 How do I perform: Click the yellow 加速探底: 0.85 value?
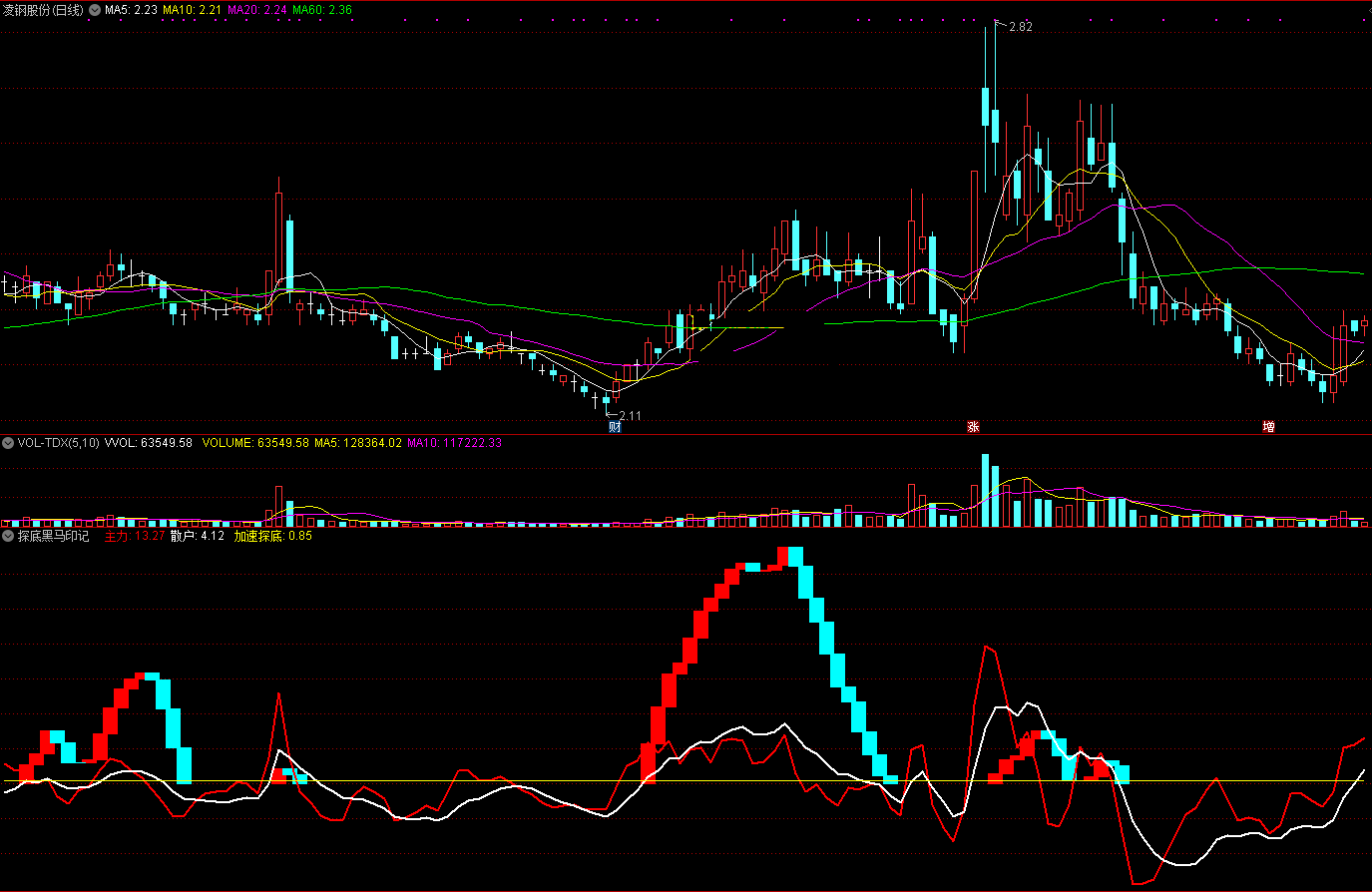click(273, 537)
